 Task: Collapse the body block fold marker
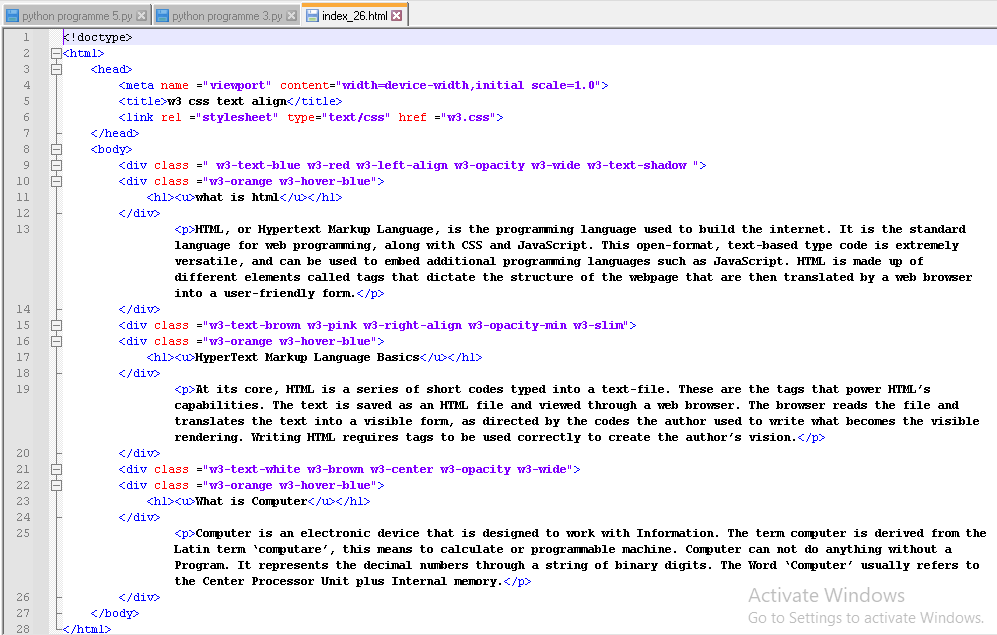[56, 149]
